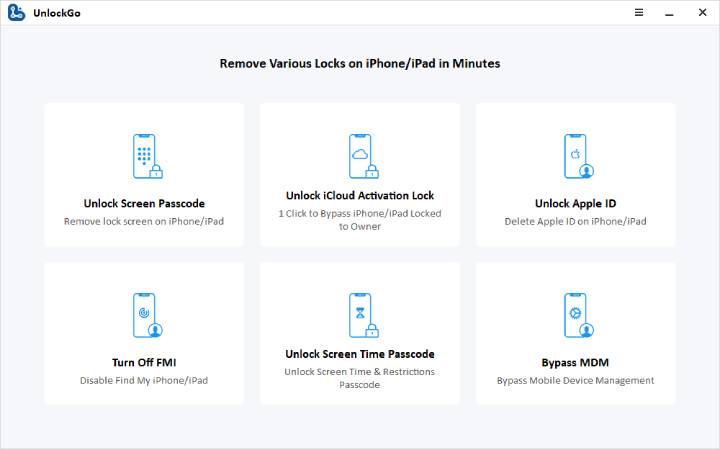Click the iCloud Activation Lock cloud icon

[360, 154]
